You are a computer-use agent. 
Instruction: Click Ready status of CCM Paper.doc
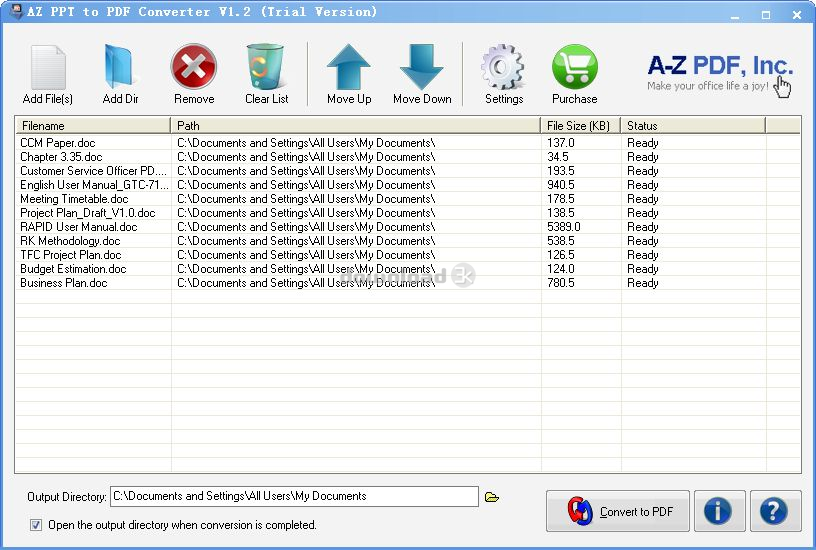[x=643, y=143]
